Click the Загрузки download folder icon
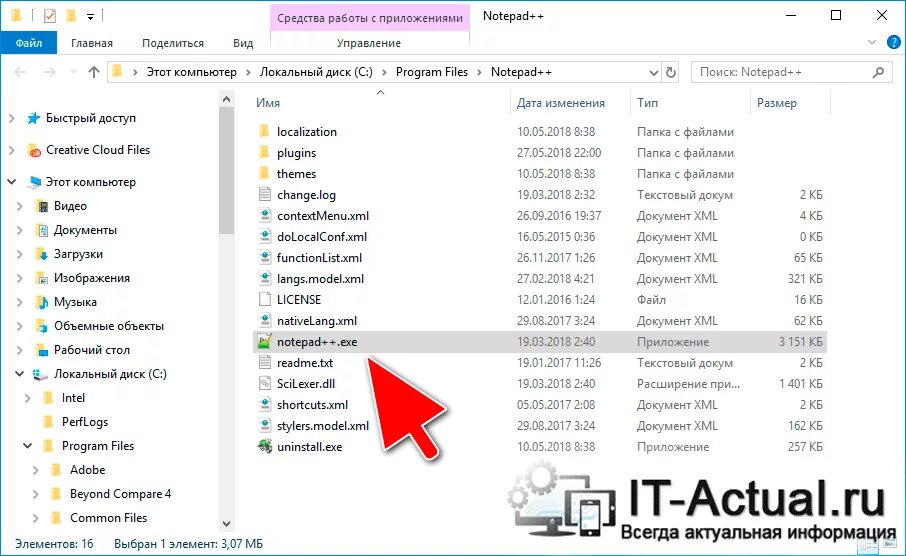 tap(42, 254)
